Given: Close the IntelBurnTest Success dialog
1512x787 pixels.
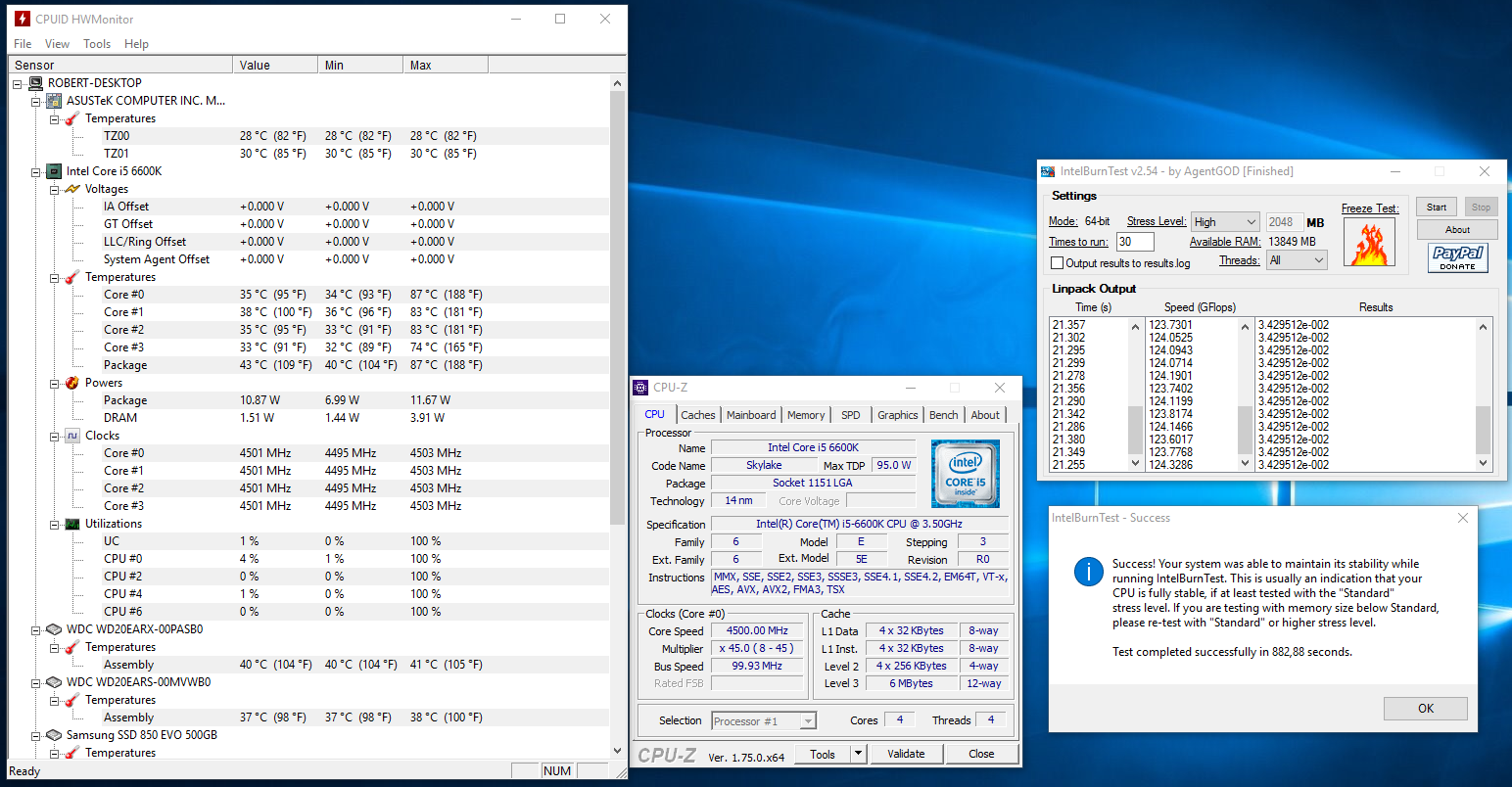Looking at the screenshot, I should click(x=1463, y=518).
